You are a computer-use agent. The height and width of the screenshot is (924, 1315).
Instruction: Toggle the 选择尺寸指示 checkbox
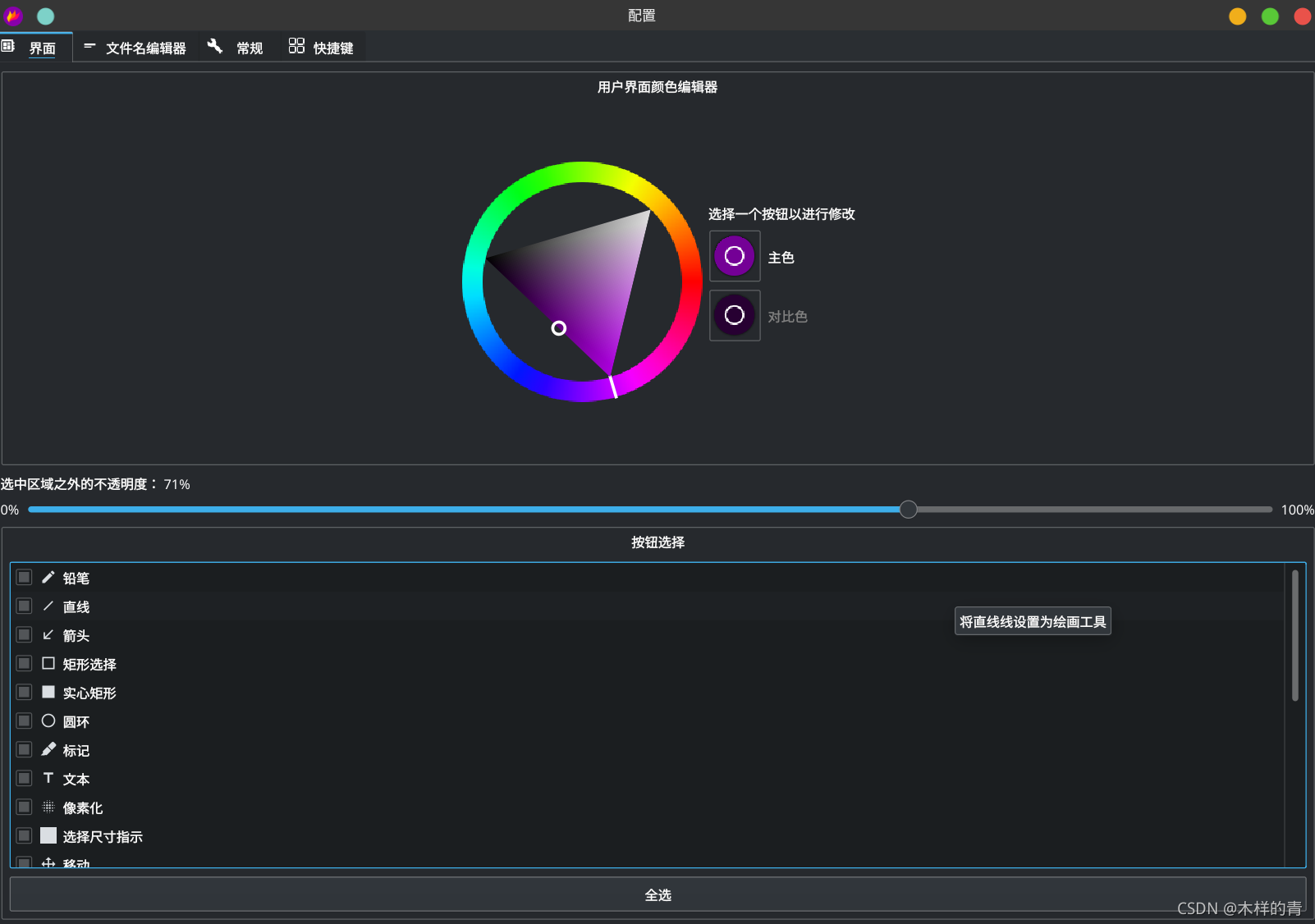[x=25, y=836]
